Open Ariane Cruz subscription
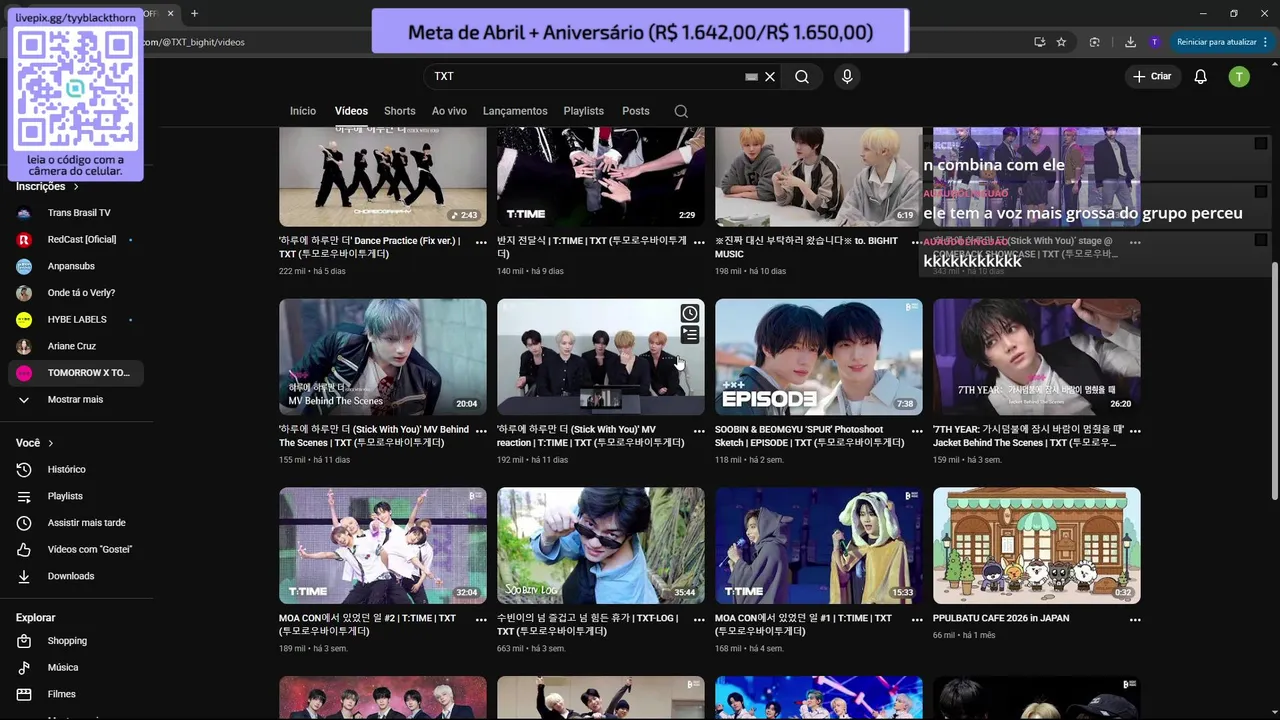The width and height of the screenshot is (1280, 720). pyautogui.click(x=76, y=346)
